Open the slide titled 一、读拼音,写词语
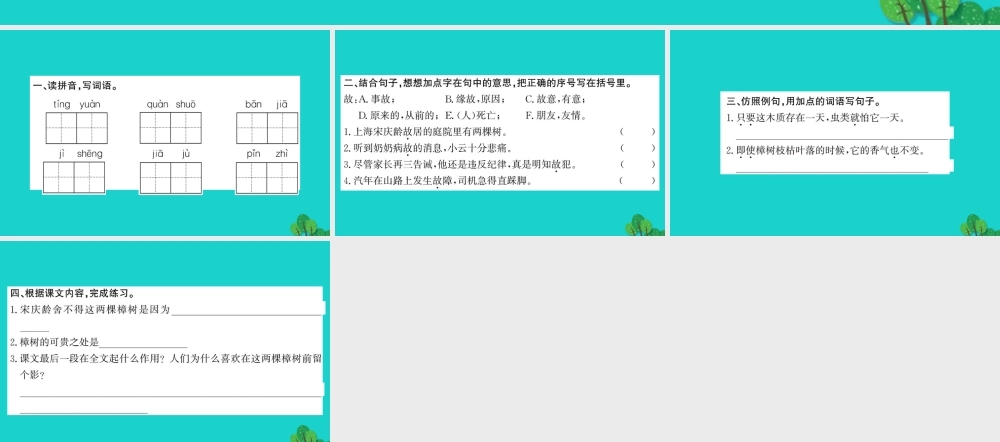 tap(165, 133)
